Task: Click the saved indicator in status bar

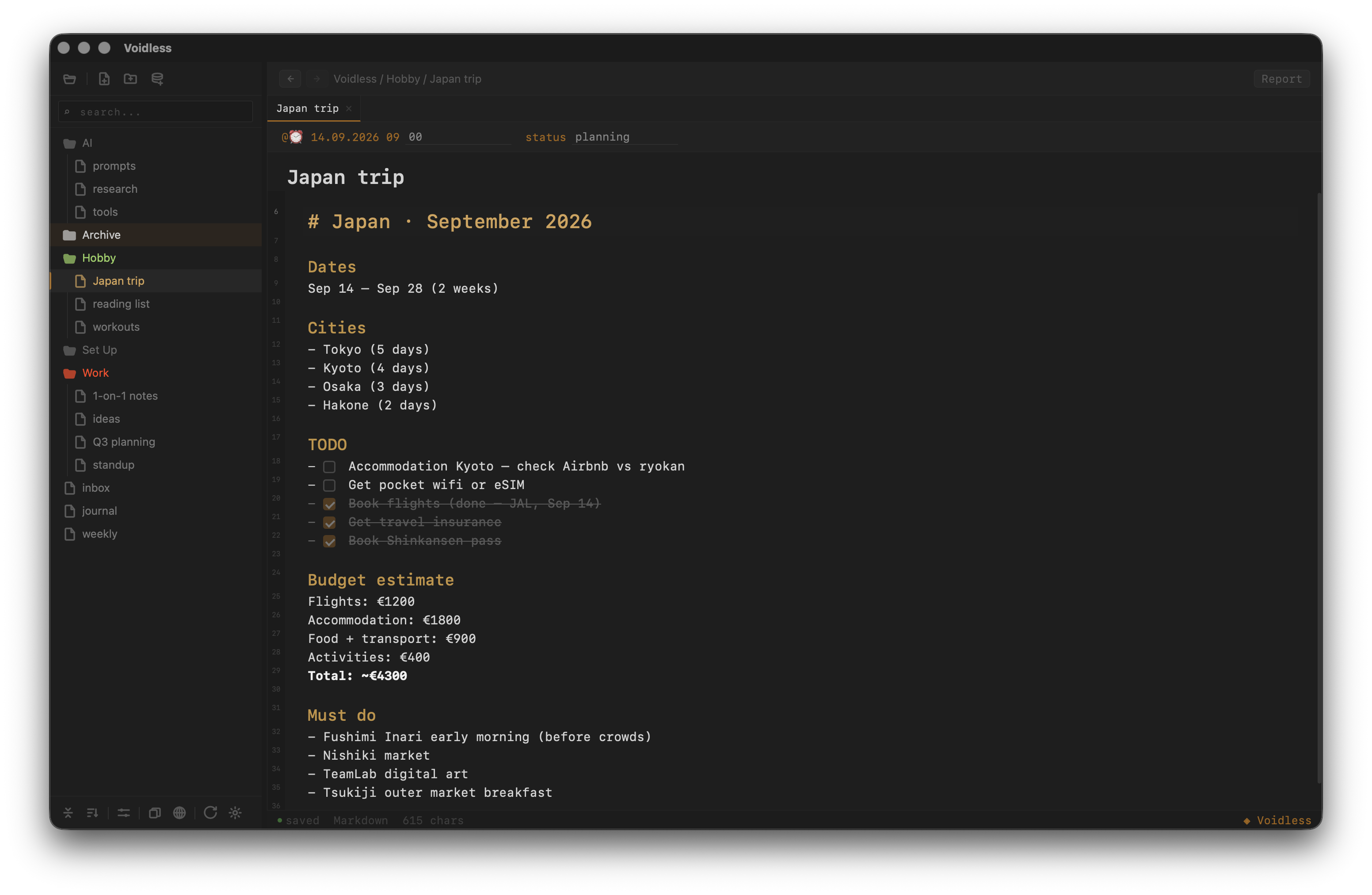Action: point(298,820)
